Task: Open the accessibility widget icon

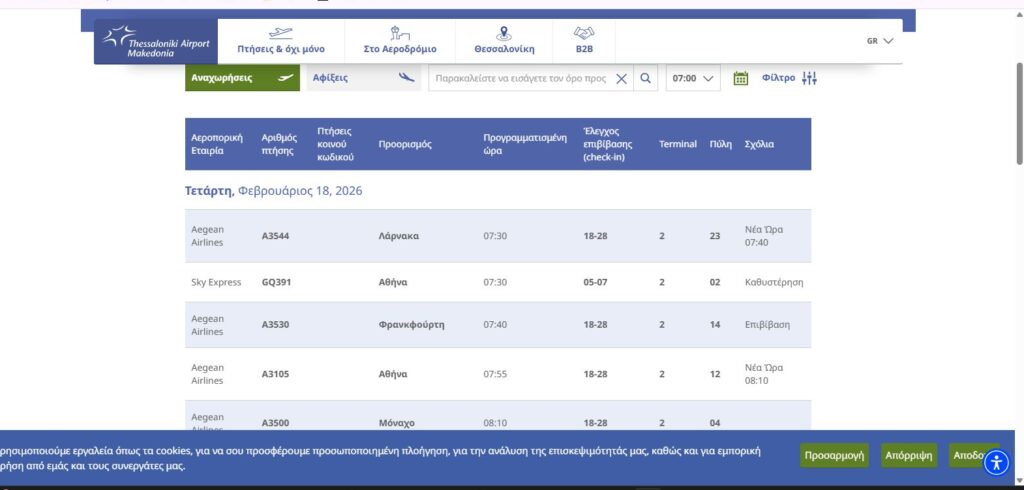Action: [x=997, y=462]
